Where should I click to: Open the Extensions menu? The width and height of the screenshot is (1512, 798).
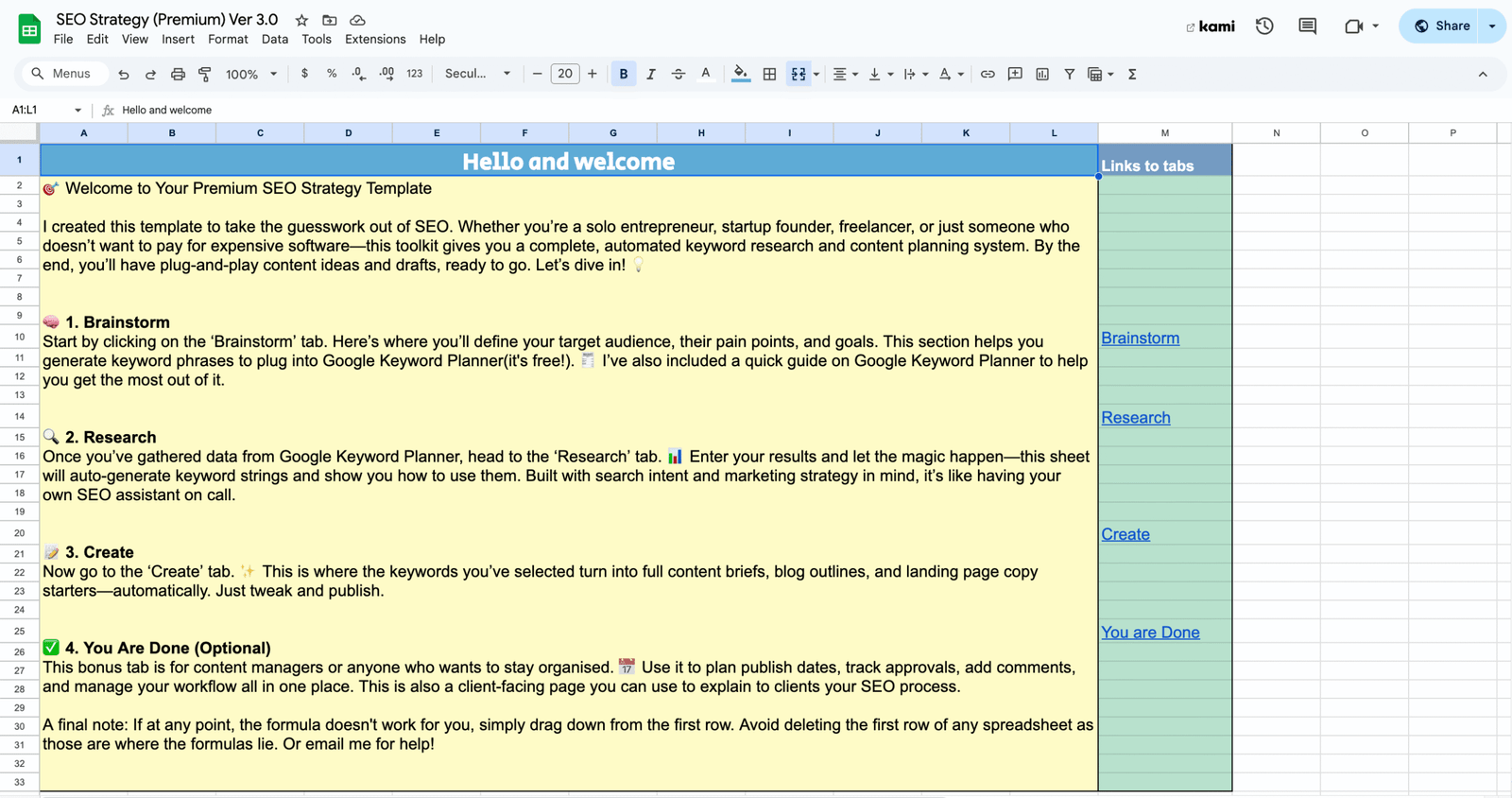click(375, 40)
